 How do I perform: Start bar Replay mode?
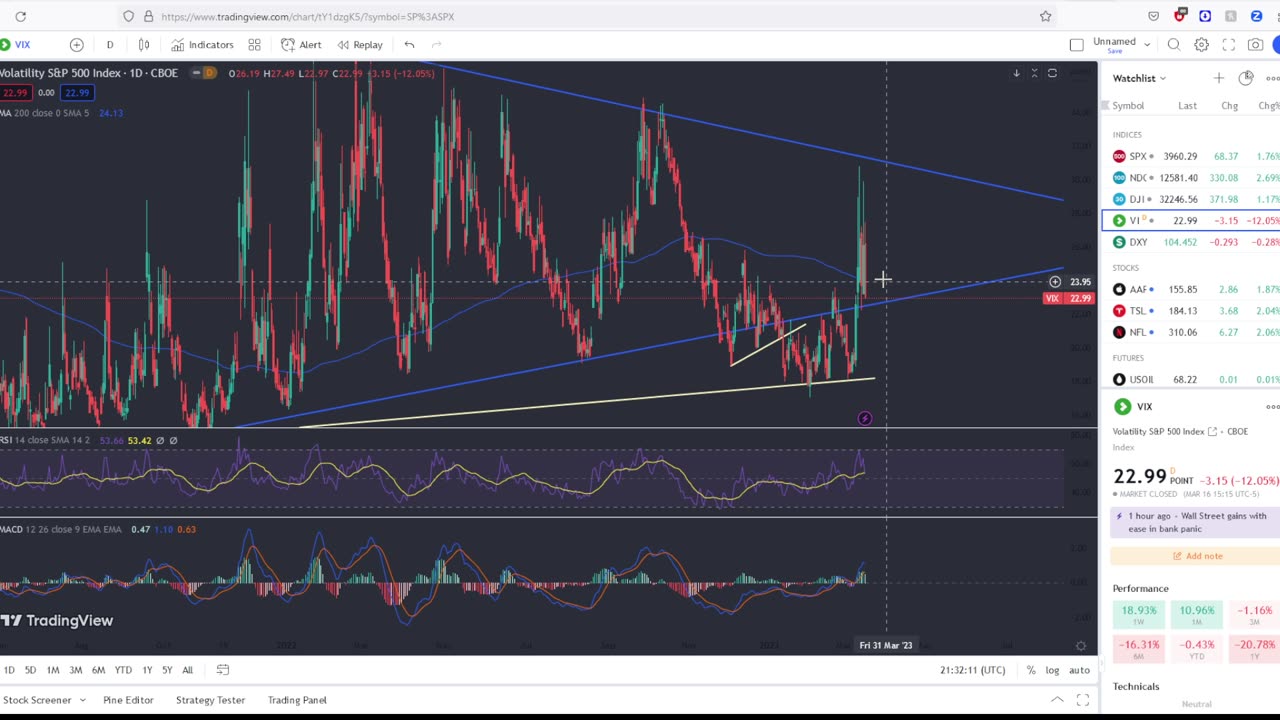point(360,44)
